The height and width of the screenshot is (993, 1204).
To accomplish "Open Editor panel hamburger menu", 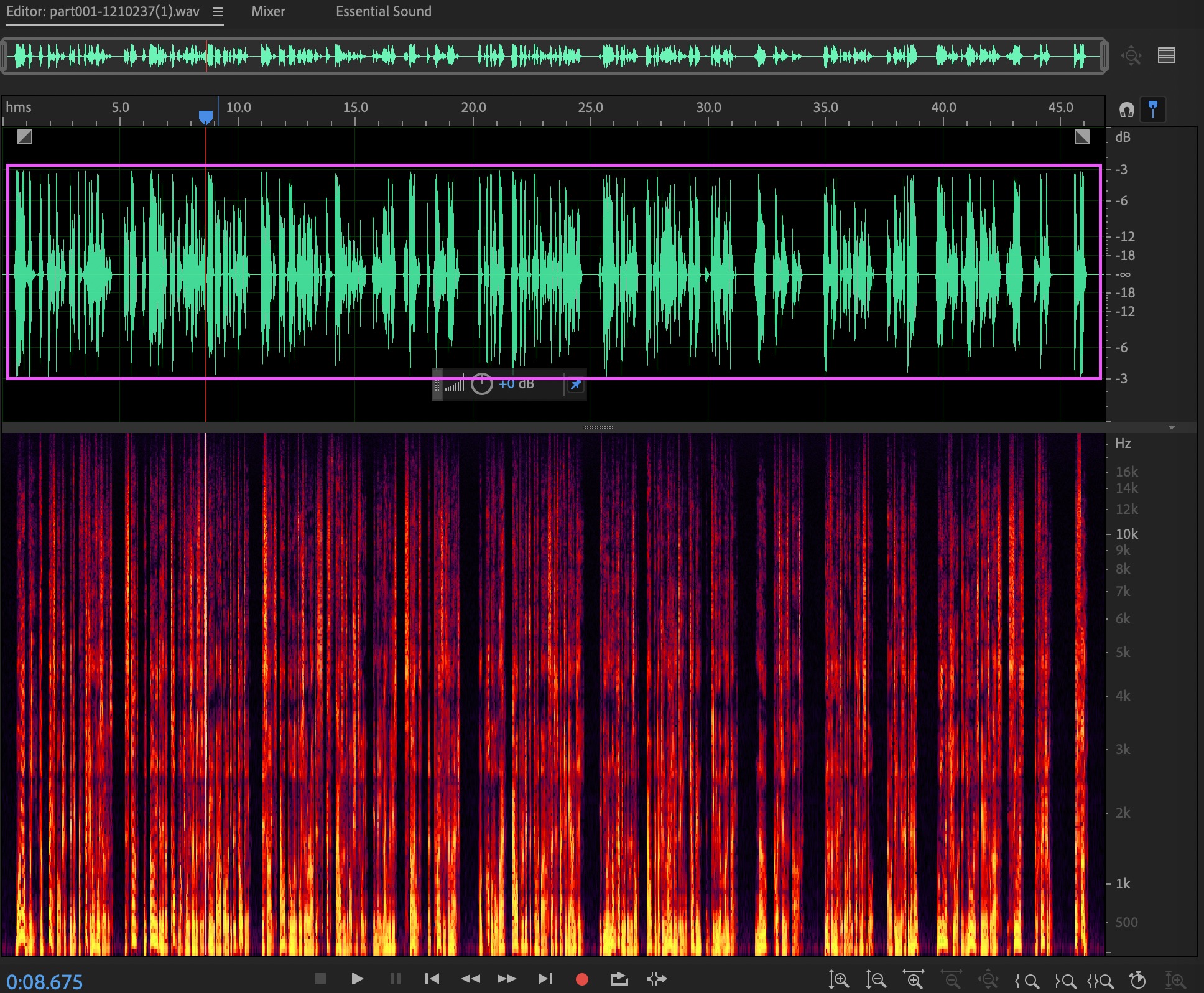I will tap(218, 12).
